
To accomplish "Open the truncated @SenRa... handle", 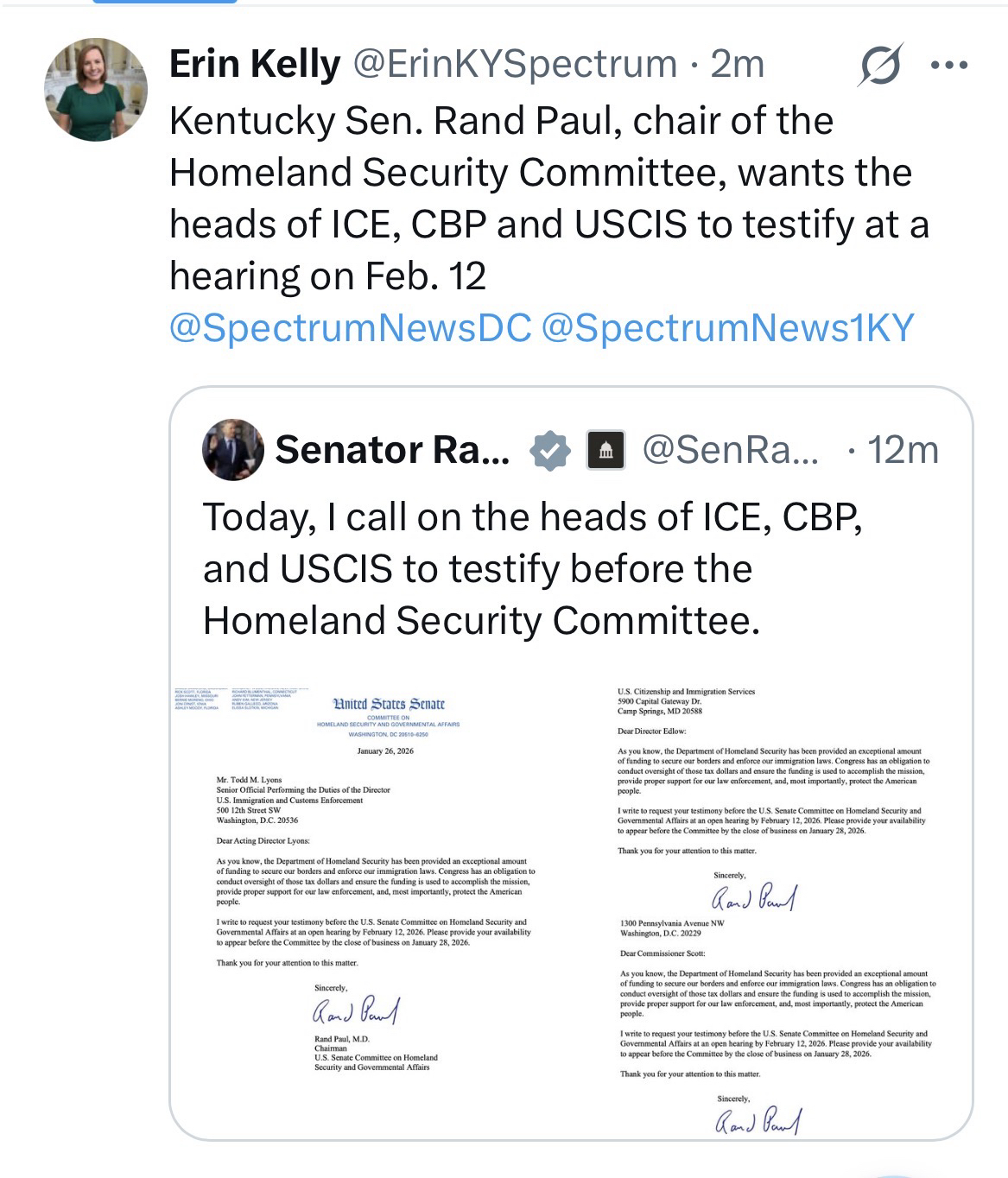I will click(730, 450).
